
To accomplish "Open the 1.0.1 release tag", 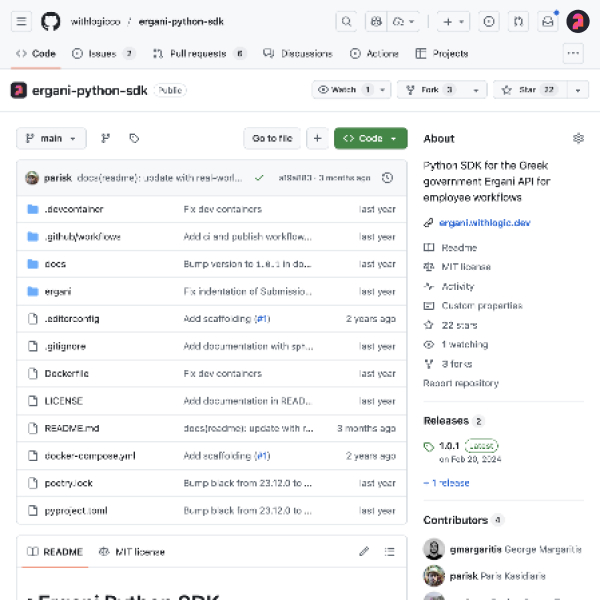I will pyautogui.click(x=449, y=446).
